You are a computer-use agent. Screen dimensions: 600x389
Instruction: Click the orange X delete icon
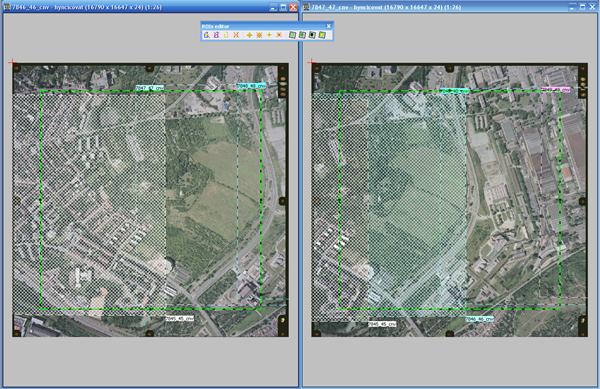click(x=236, y=35)
